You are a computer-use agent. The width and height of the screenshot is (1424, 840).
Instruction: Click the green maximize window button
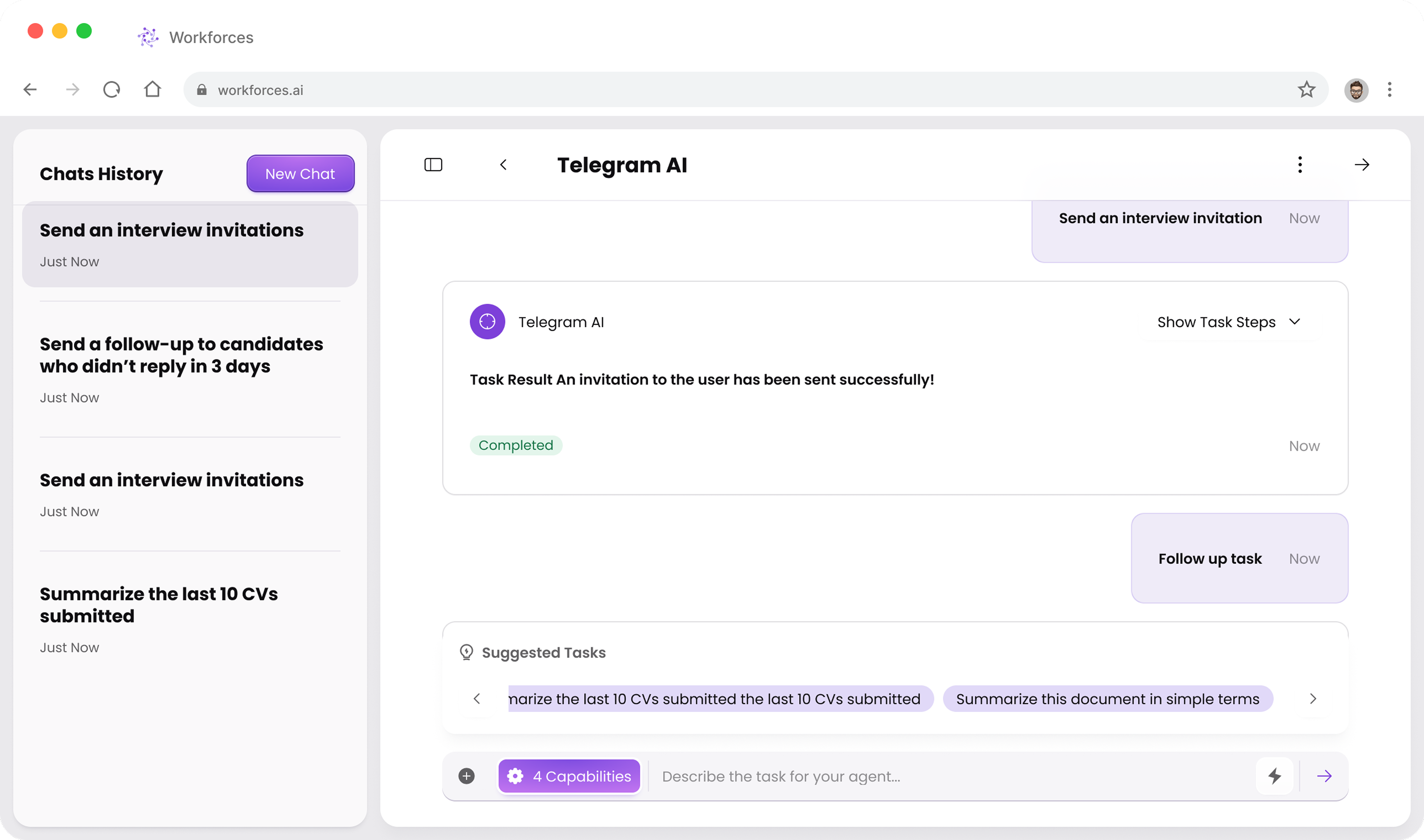84,31
